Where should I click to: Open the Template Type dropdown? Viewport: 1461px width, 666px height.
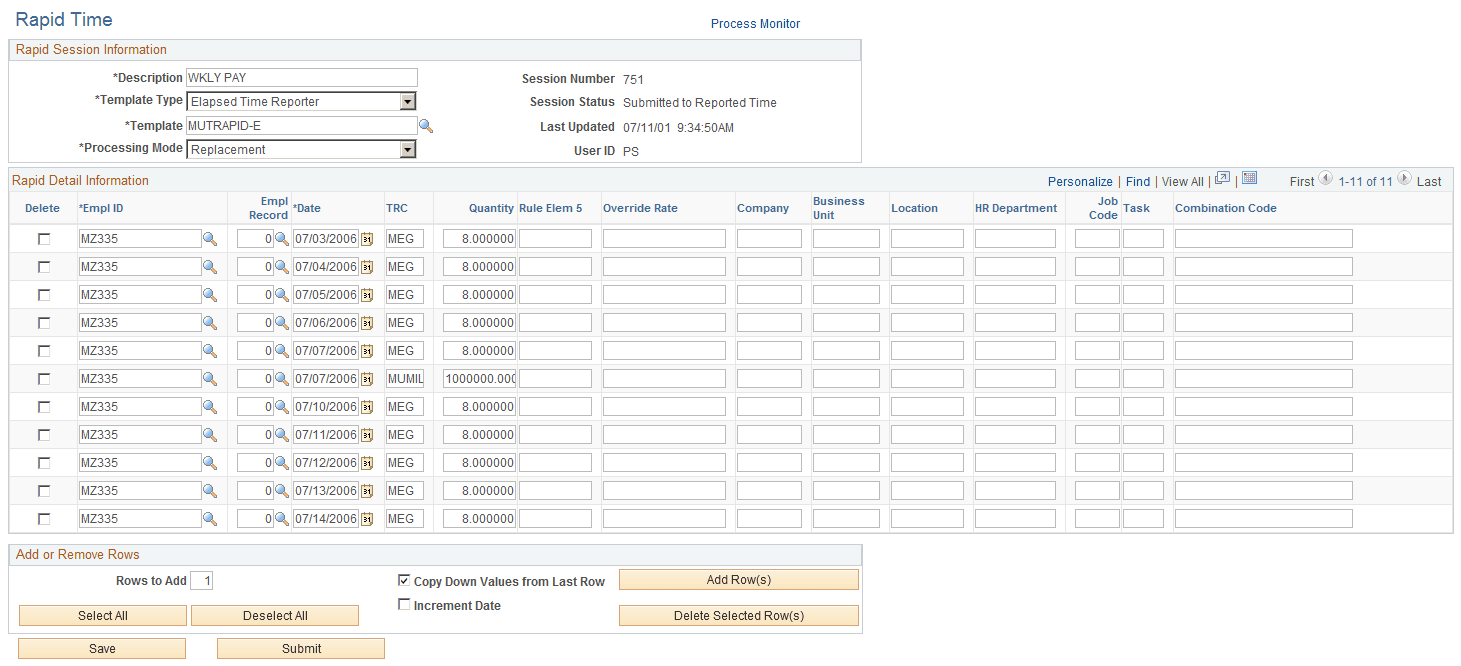point(407,101)
